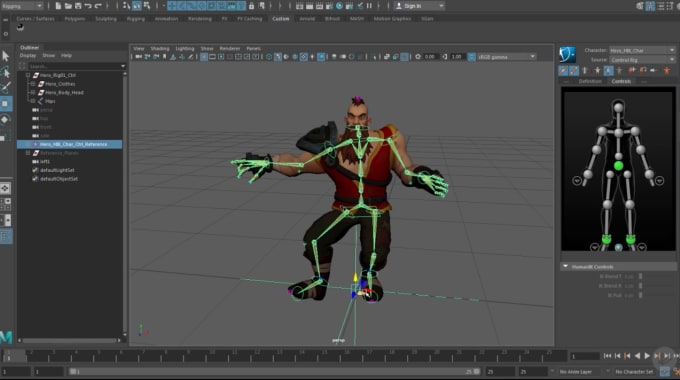This screenshot has height=380, width=680.
Task: Click the viewport select camera icon
Action: tap(138, 57)
